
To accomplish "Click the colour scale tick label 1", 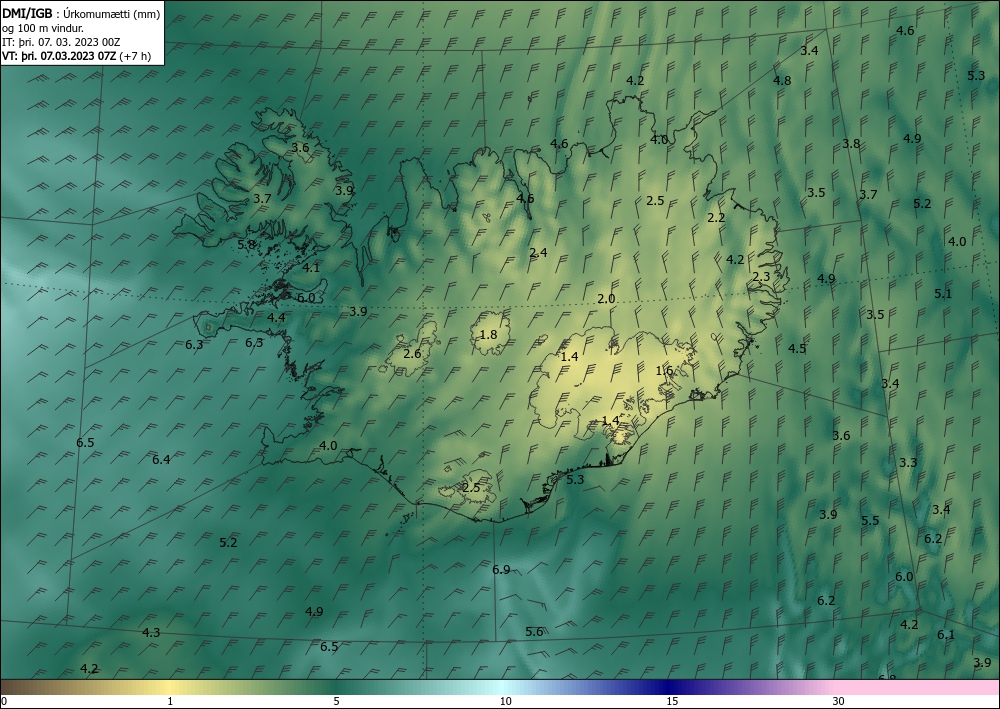I will pyautogui.click(x=170, y=702).
